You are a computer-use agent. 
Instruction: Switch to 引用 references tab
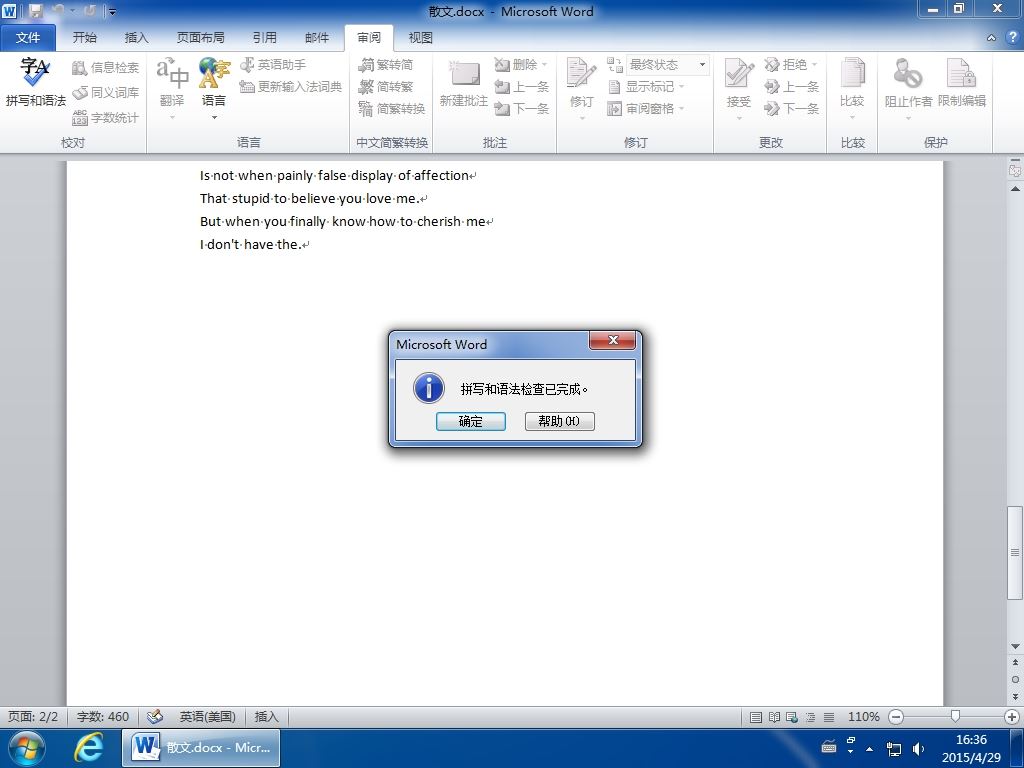[264, 38]
